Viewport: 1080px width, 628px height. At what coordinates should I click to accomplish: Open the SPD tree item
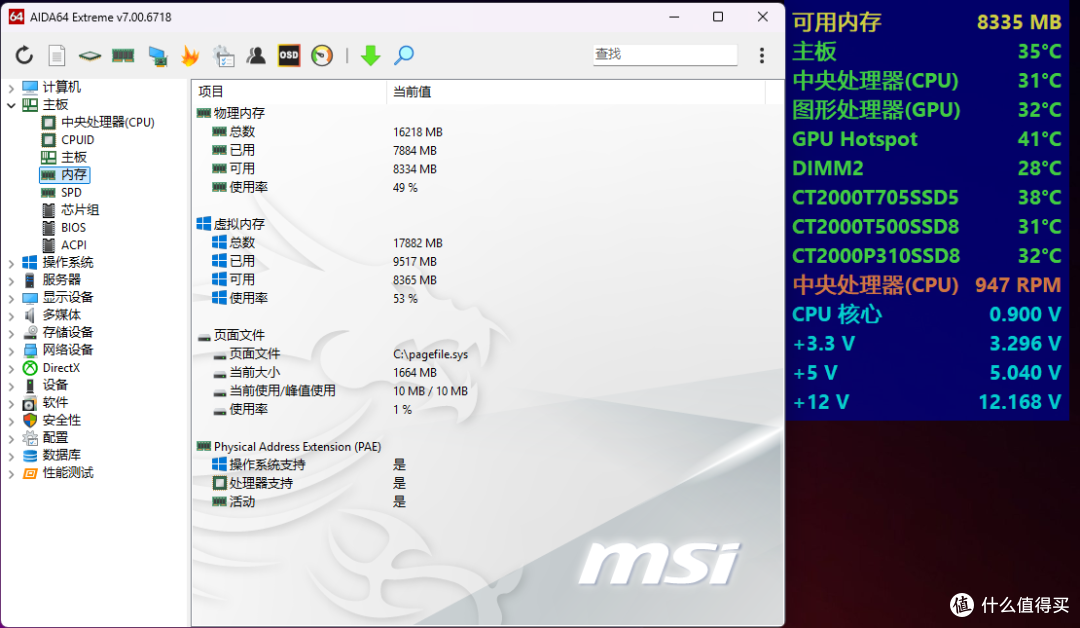71,192
